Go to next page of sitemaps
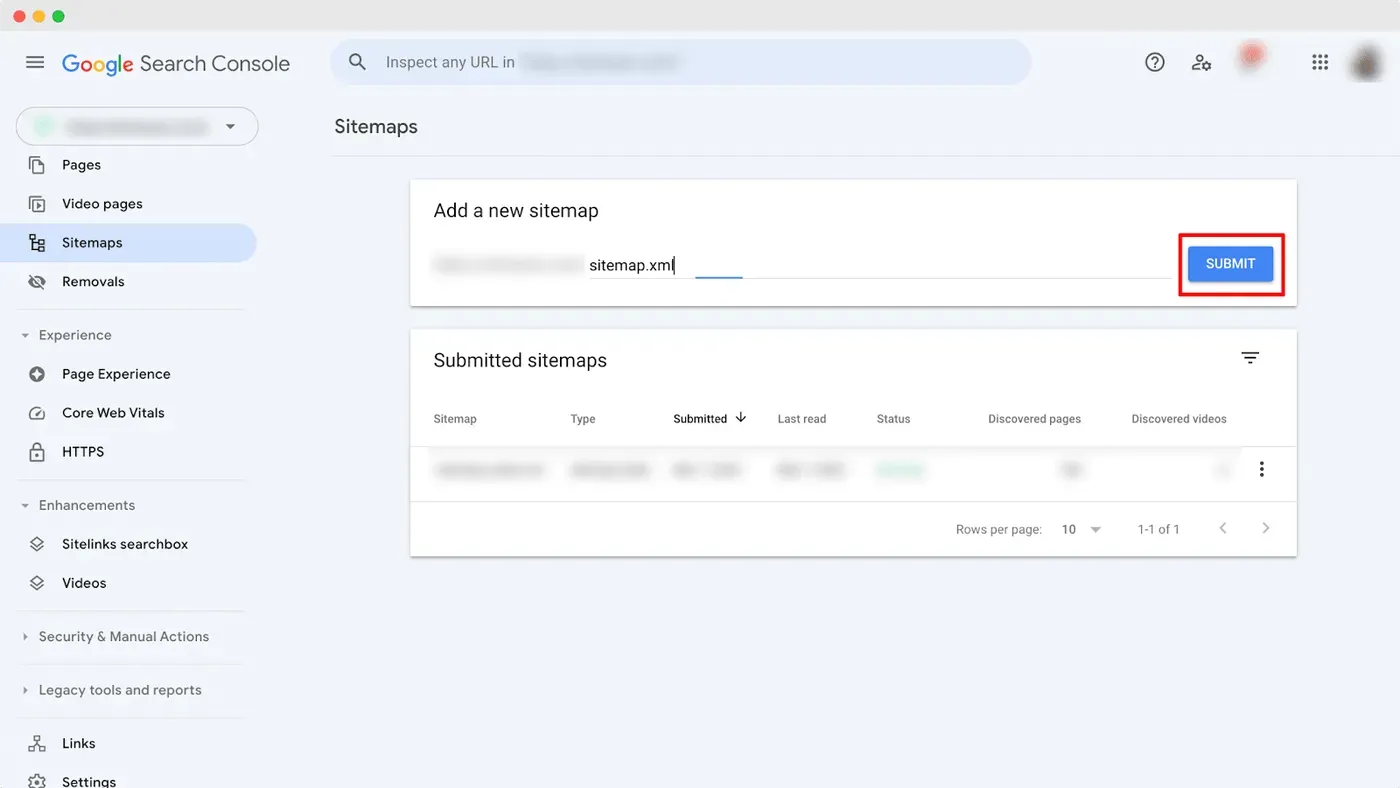Viewport: 1400px width, 788px height. pos(1266,528)
